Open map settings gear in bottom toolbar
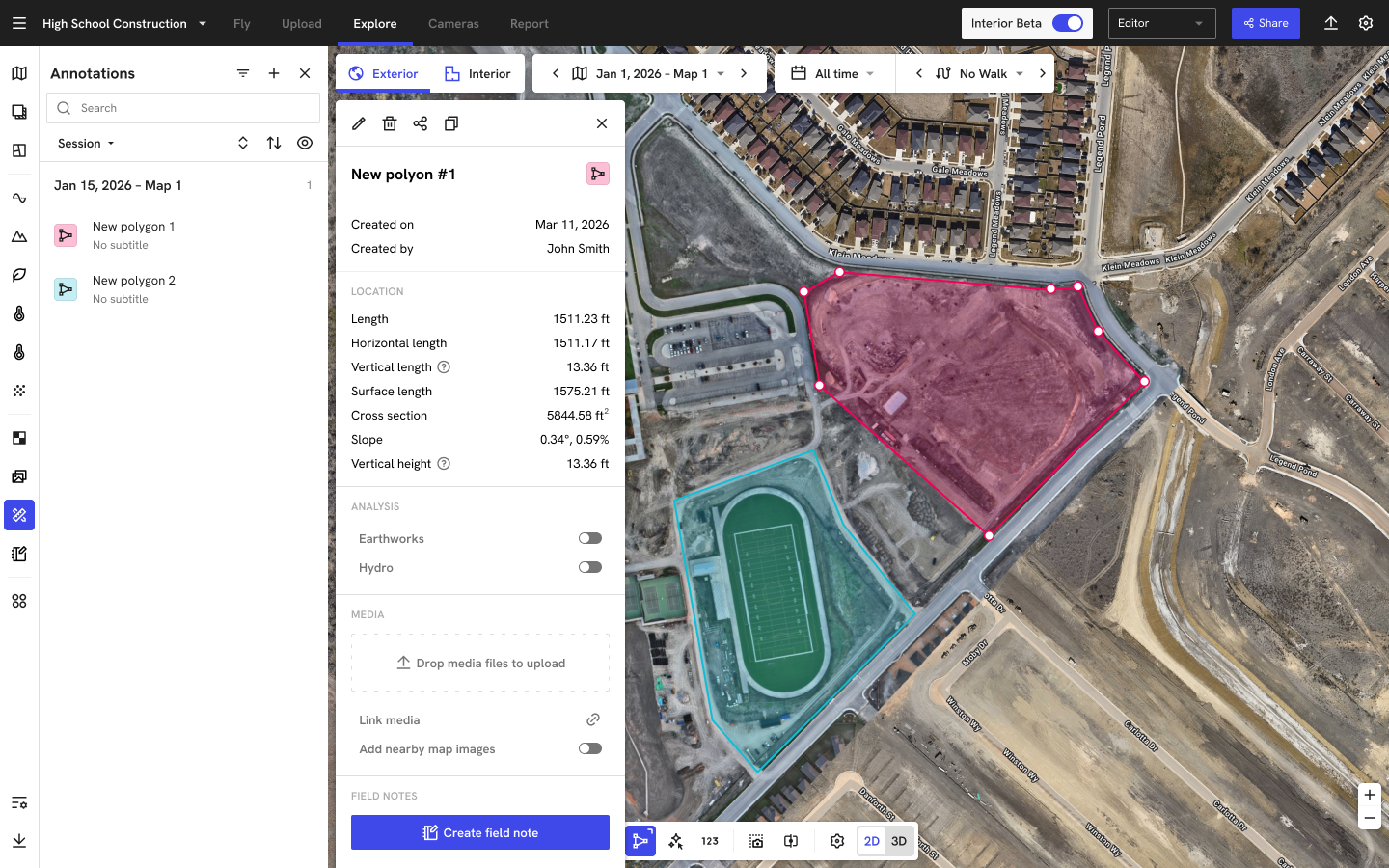This screenshot has width=1389, height=868. pos(837,841)
